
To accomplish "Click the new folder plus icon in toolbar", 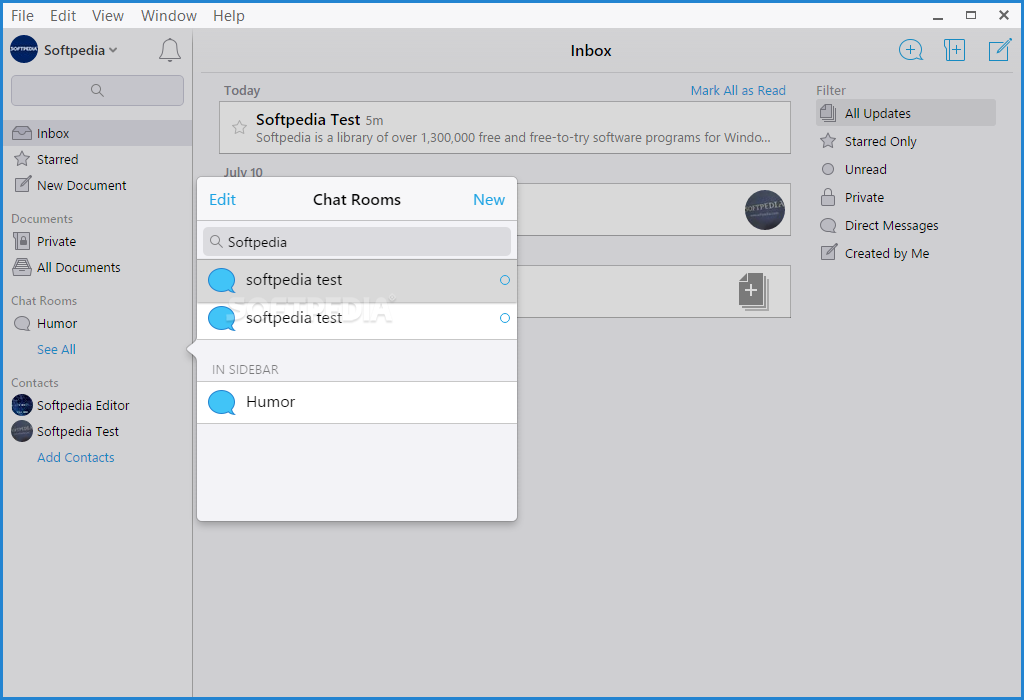I will click(954, 50).
